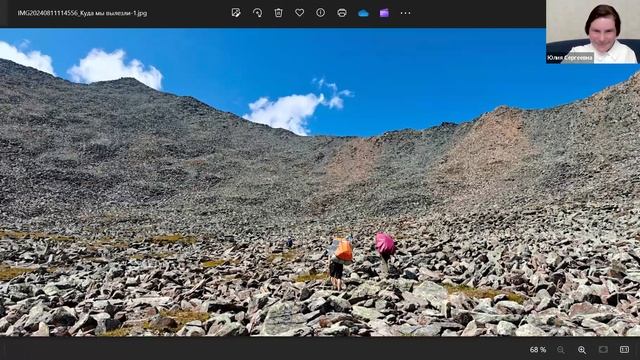Screen dimensions: 640x360
Task: Rotate the photo with the rotate icon
Action: point(257,13)
